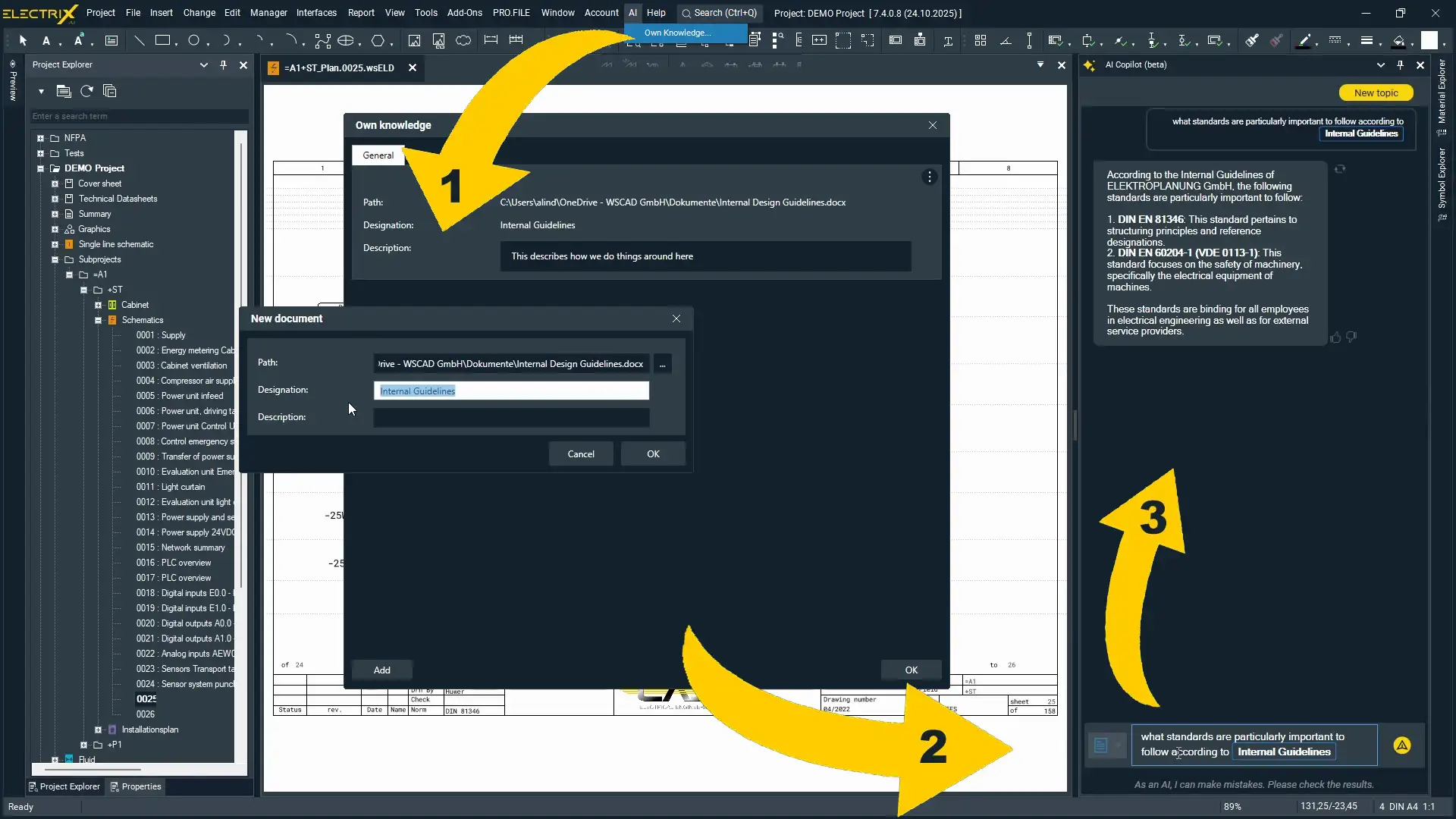Viewport: 1456px width, 819px height.
Task: Toggle pin on Project Explorer panel
Action: coord(223,65)
